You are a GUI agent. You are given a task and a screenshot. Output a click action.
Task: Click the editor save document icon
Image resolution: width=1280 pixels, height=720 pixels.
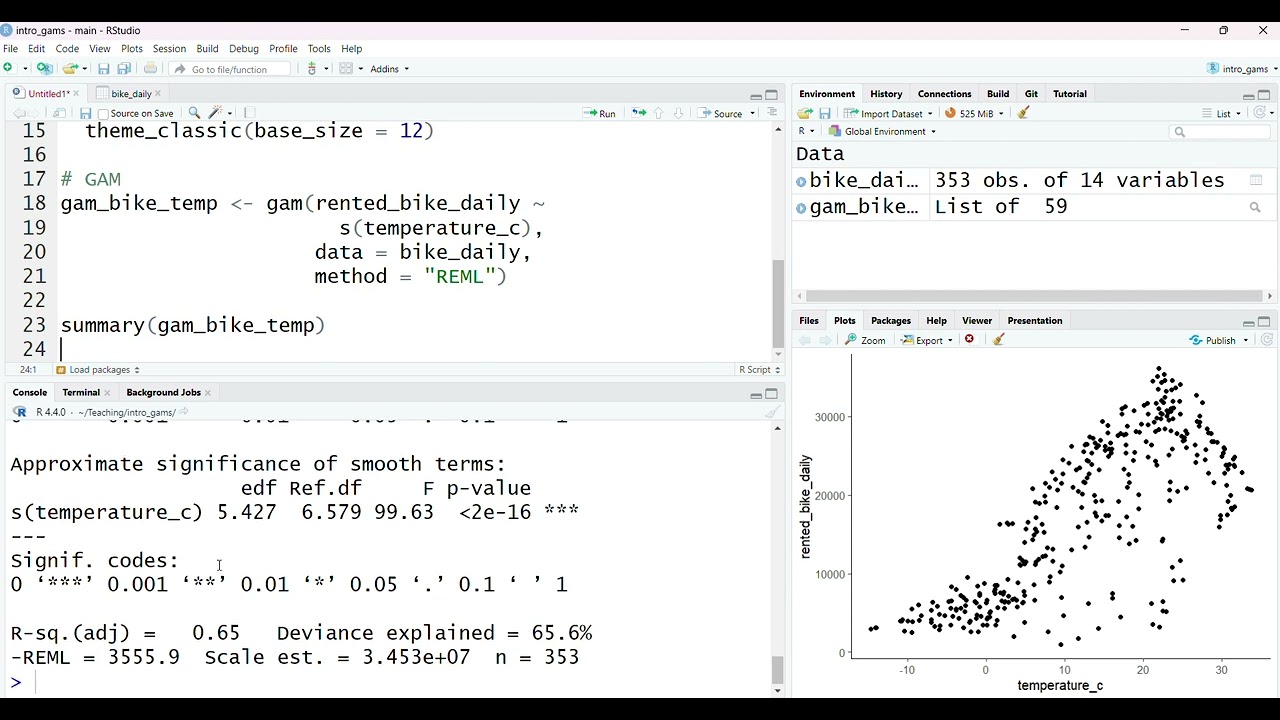pyautogui.click(x=85, y=114)
